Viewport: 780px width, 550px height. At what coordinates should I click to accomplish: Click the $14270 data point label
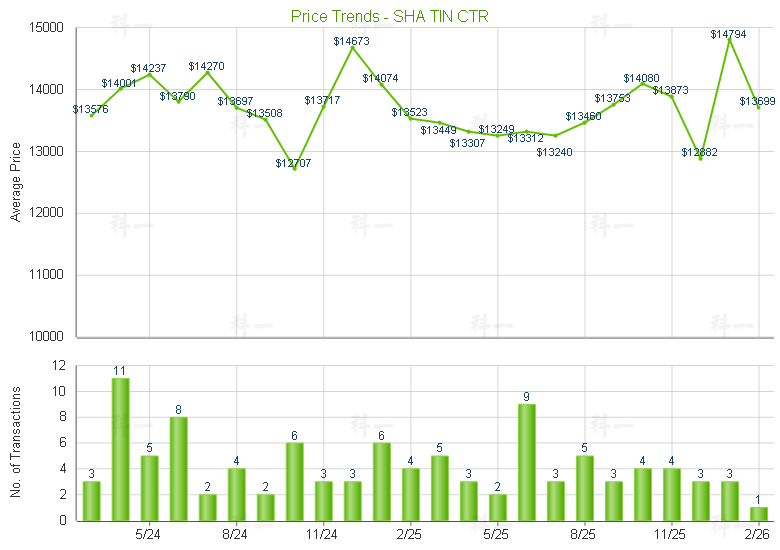click(x=206, y=66)
